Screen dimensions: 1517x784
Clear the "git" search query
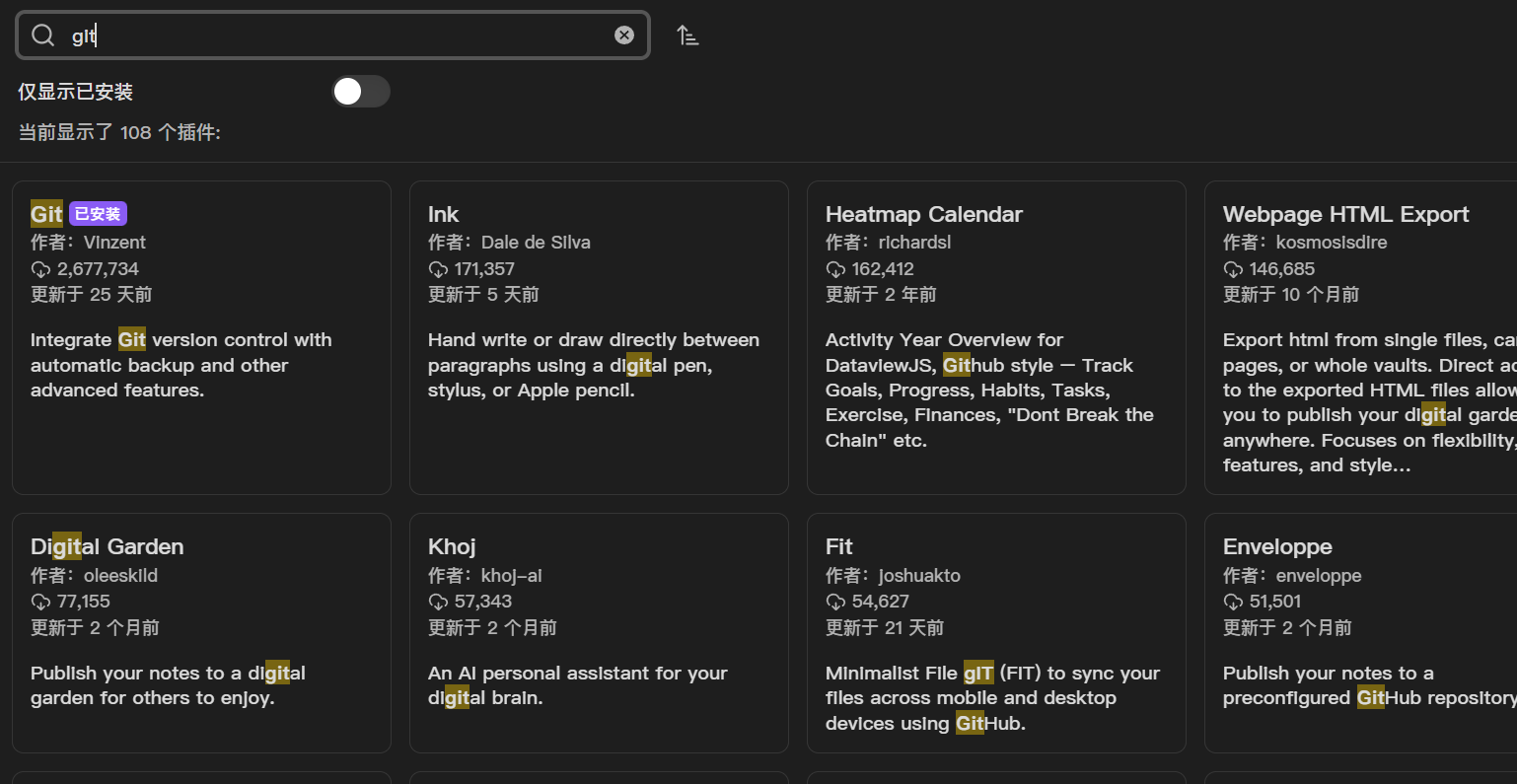point(624,36)
